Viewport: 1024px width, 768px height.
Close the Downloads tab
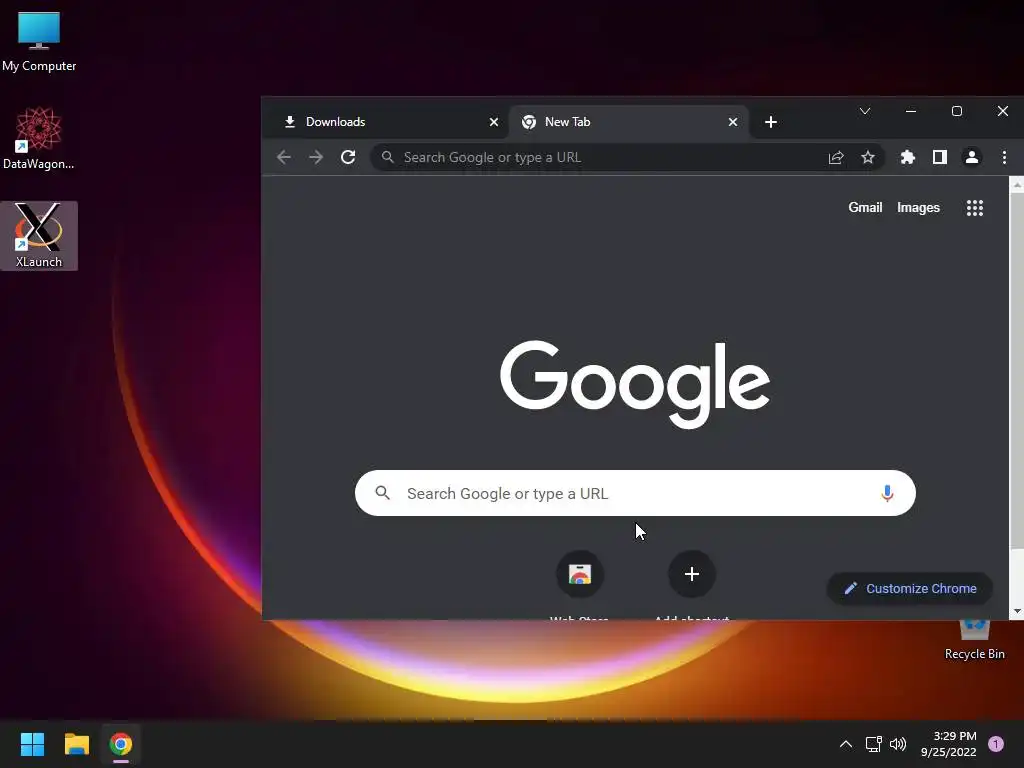click(x=494, y=122)
